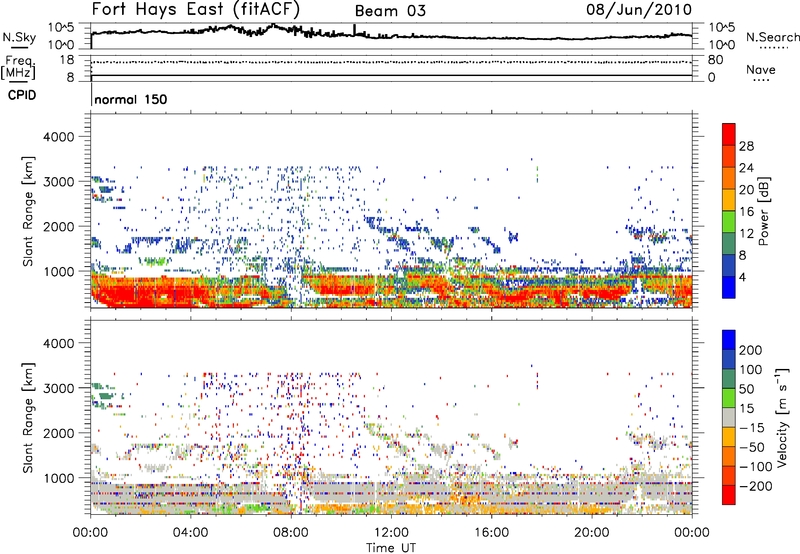Click the 'Velocity [m s-1]' colorbar label
Viewport: 800px width, 554px height.
click(782, 417)
